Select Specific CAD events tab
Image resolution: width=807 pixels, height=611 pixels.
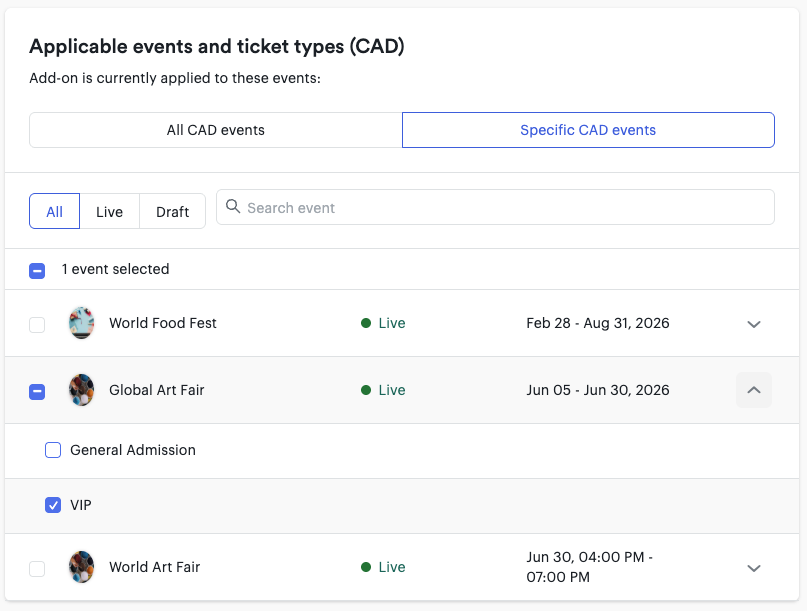(588, 130)
